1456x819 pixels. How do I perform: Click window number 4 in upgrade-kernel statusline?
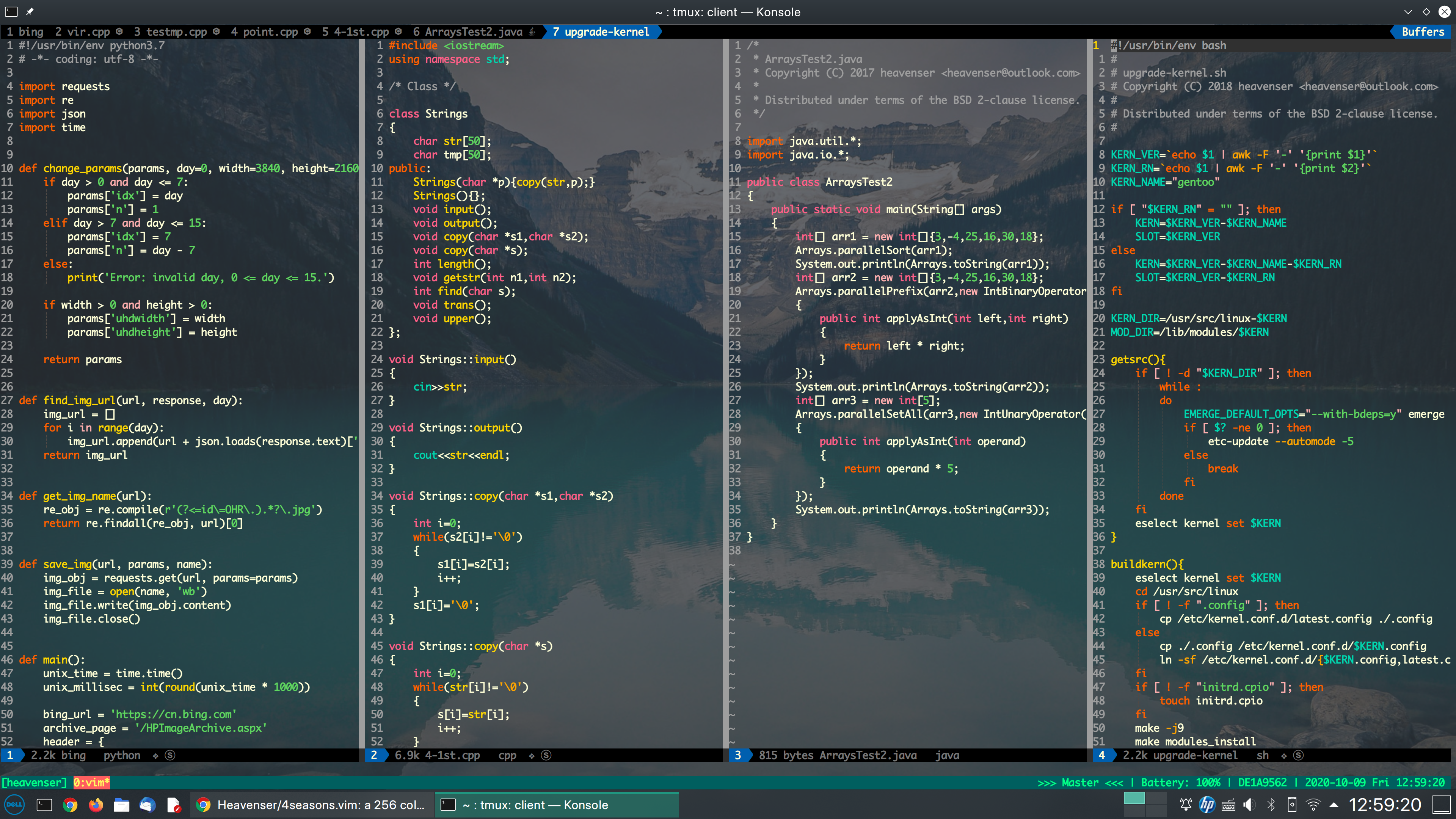tap(1101, 755)
